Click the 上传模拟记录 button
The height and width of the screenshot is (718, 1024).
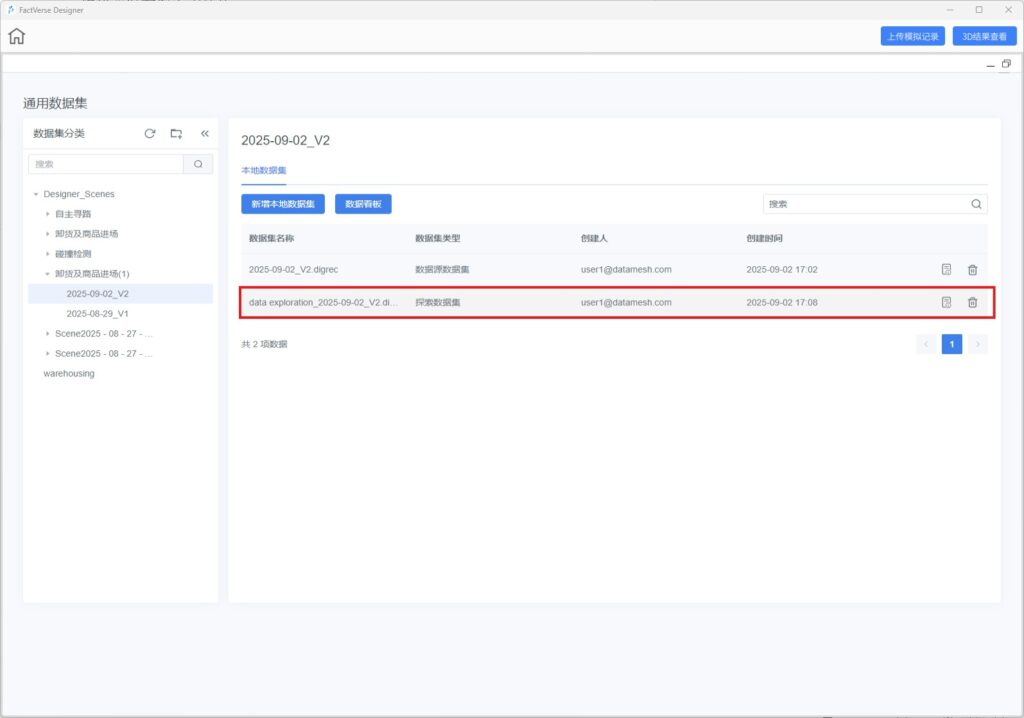912,37
